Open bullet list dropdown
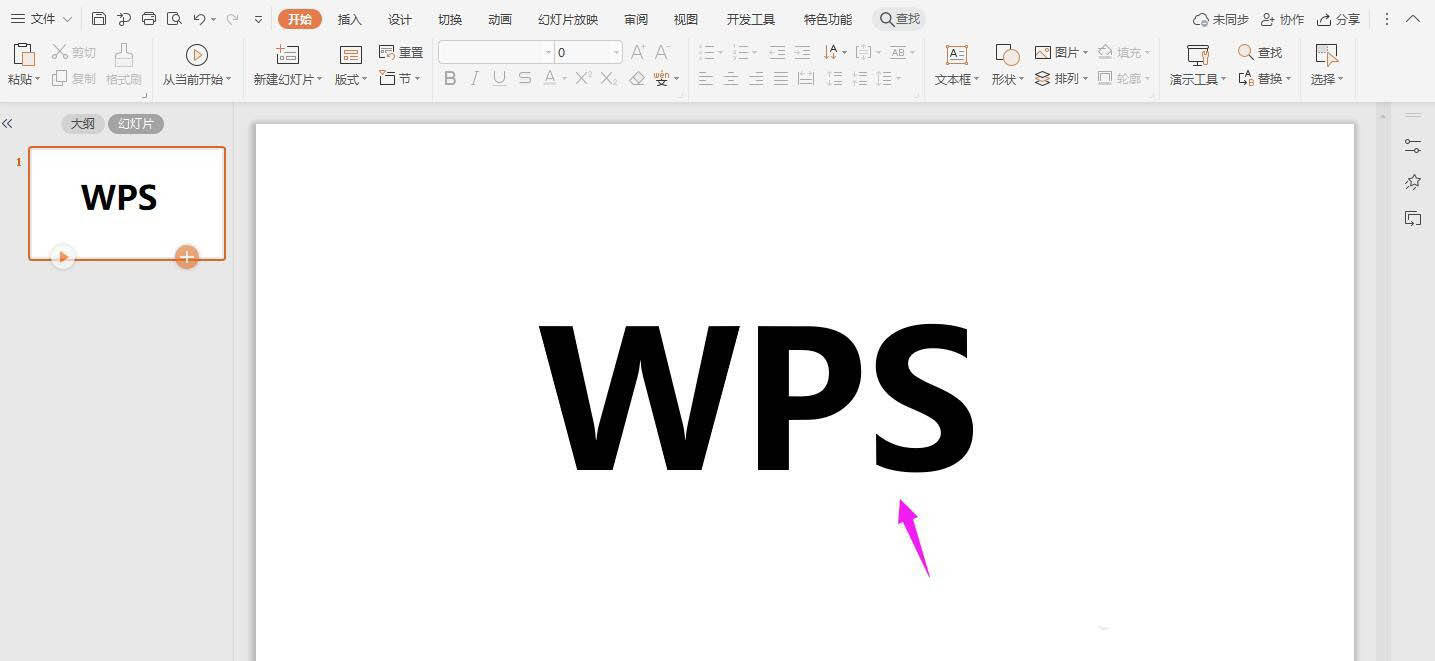 [722, 52]
